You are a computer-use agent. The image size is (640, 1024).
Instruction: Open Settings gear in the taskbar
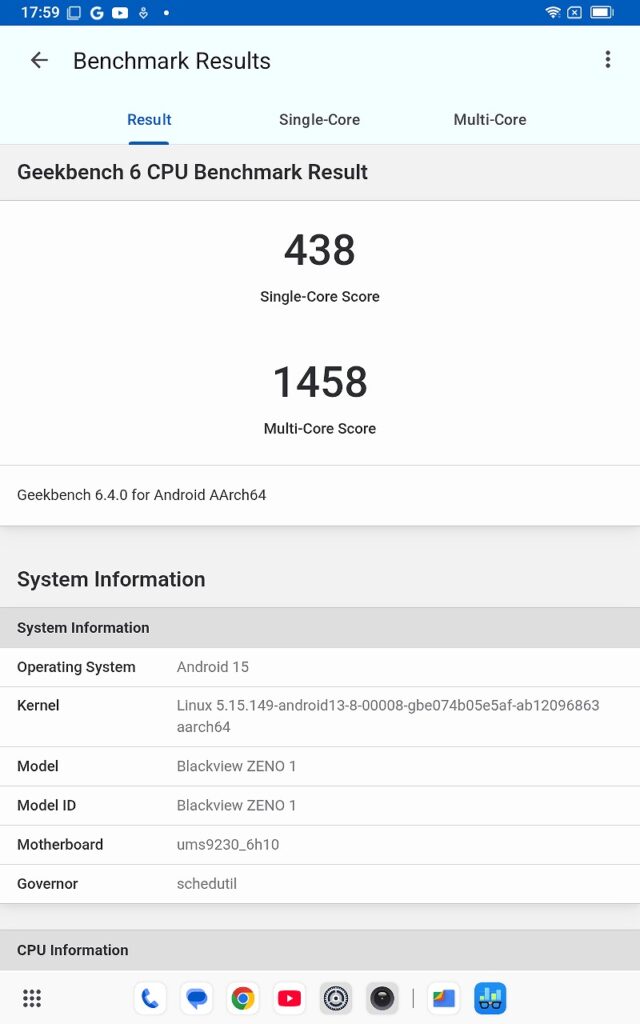coord(336,999)
